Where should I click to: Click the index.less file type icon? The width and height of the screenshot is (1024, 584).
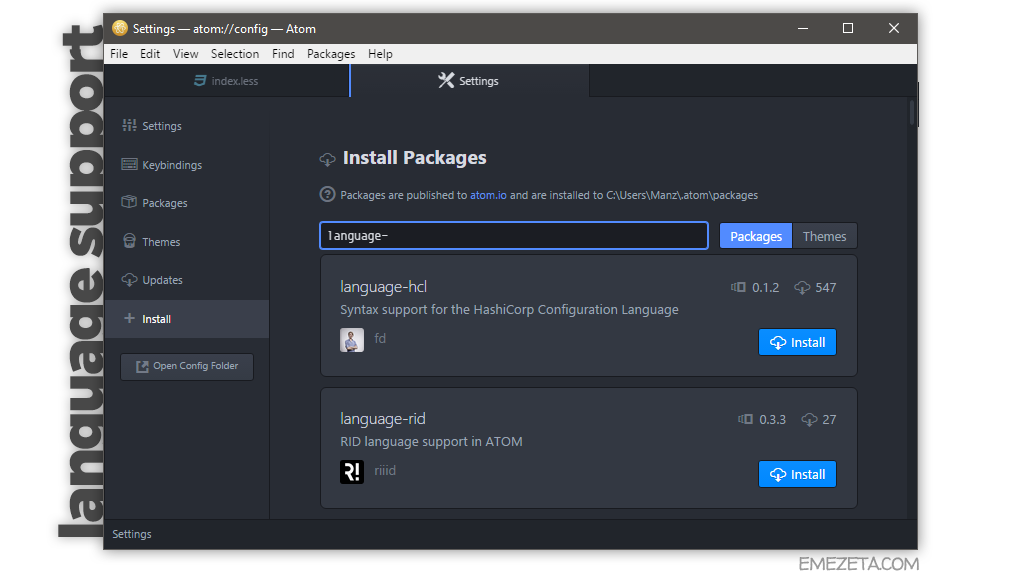click(200, 80)
